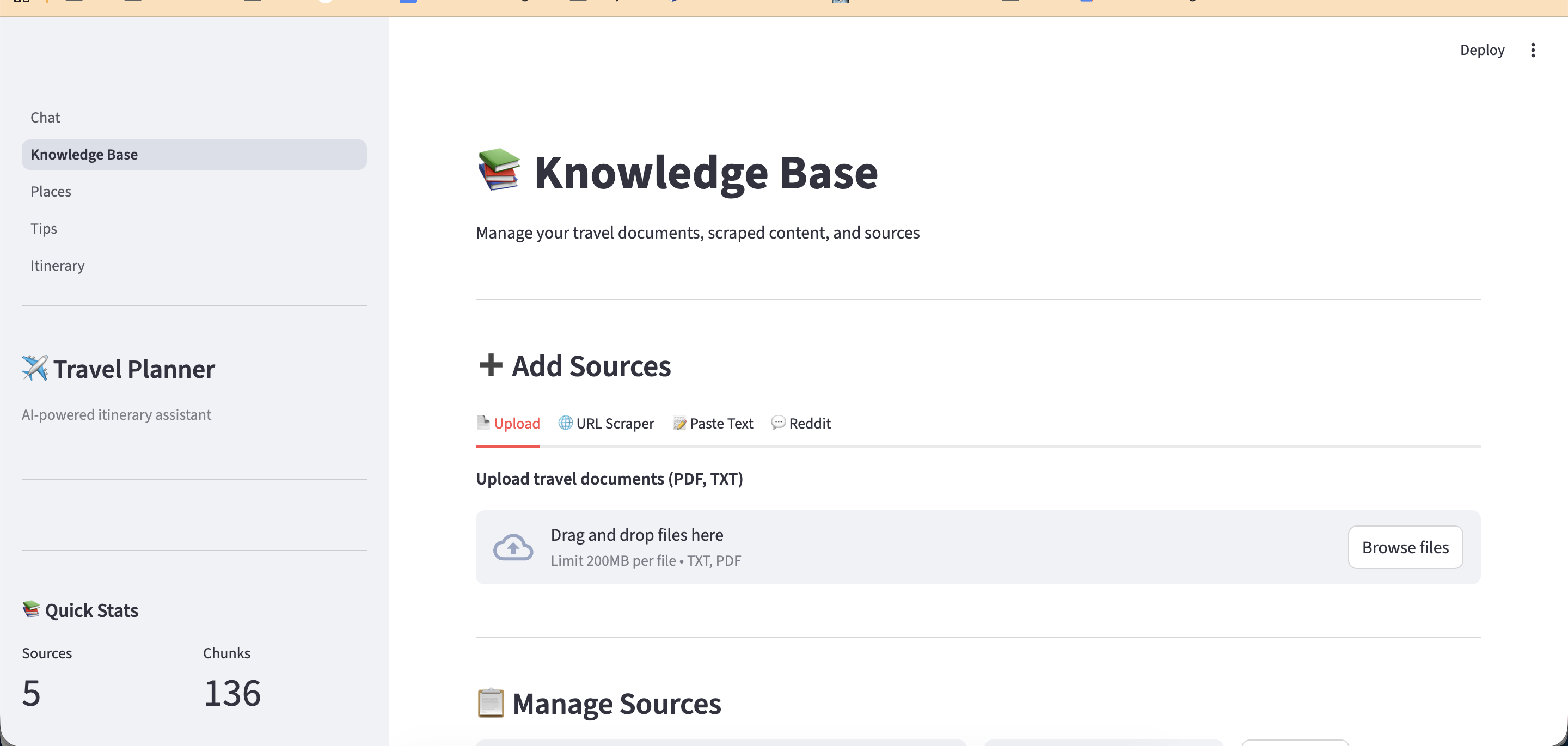This screenshot has width=1568, height=746.
Task: Open the Places page from sidebar
Action: pos(51,191)
